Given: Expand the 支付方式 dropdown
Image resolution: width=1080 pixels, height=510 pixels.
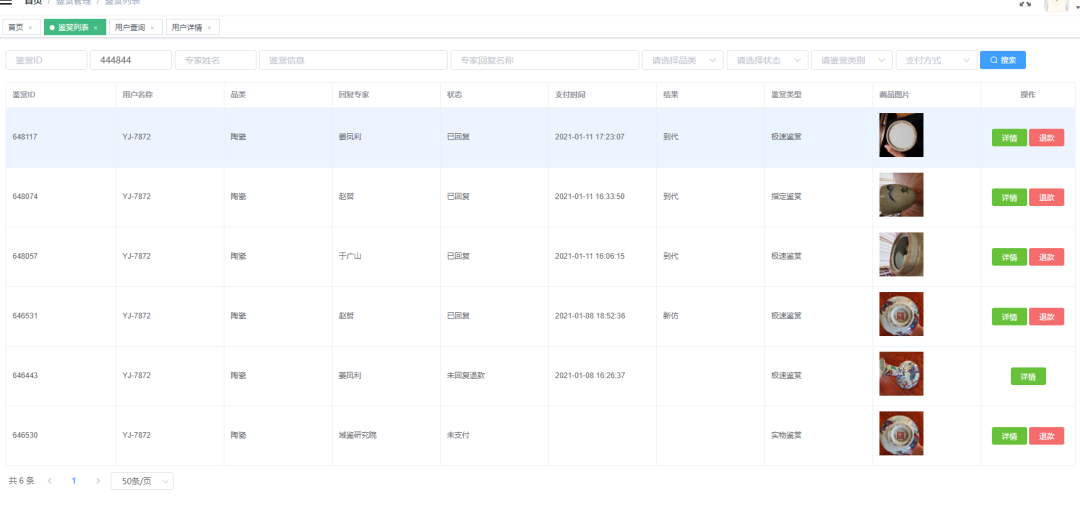Looking at the screenshot, I should (x=937, y=60).
